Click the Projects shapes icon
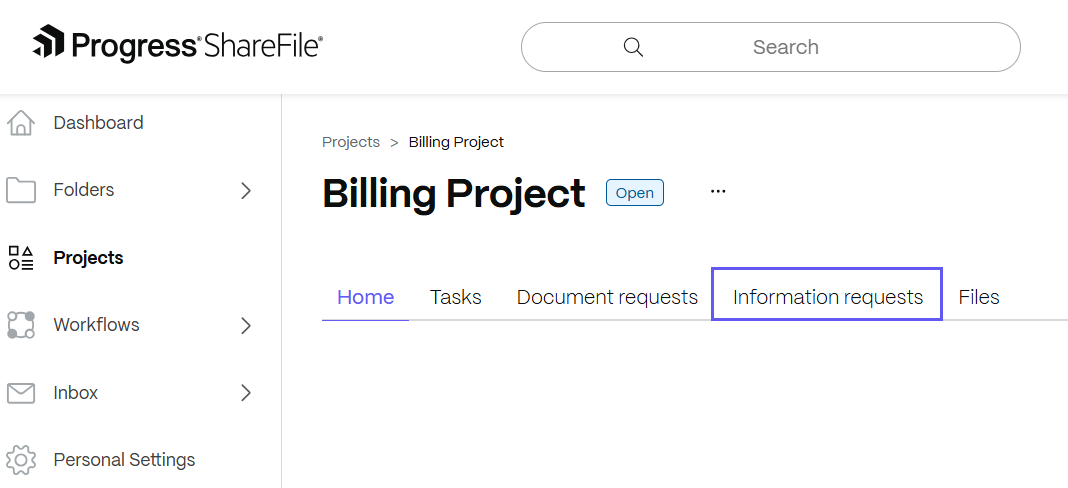Viewport: 1068px width, 488px height. (x=21, y=258)
